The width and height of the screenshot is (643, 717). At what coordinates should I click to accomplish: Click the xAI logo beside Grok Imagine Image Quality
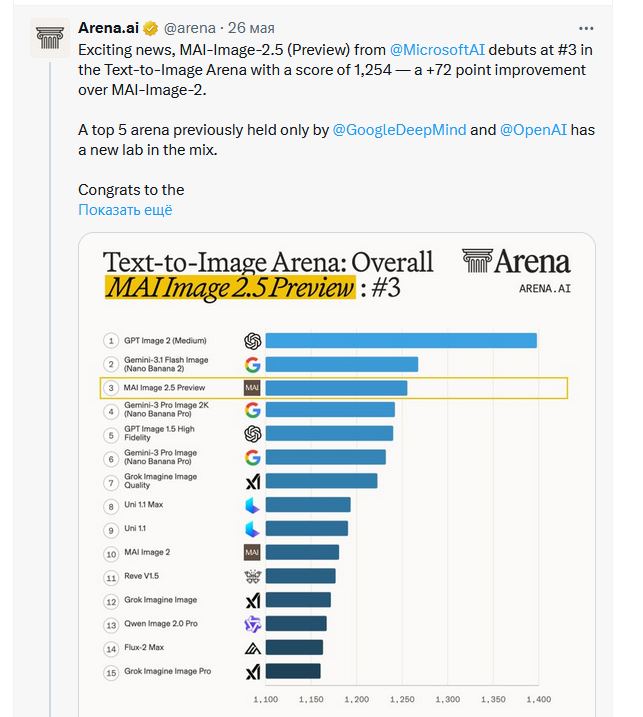tap(253, 482)
